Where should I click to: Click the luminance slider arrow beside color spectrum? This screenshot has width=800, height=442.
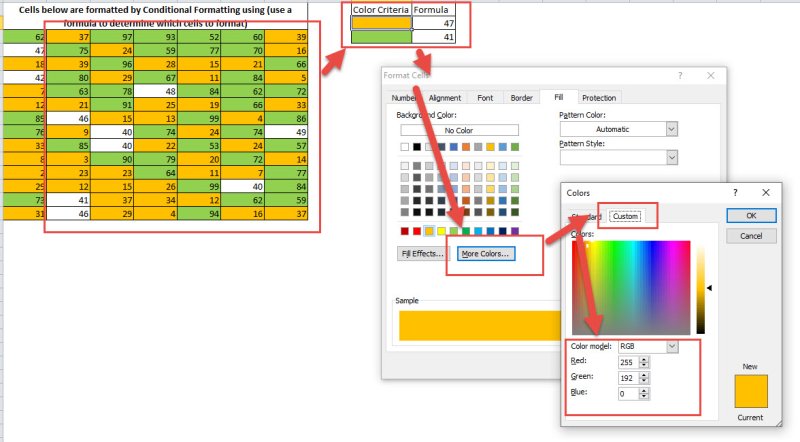point(711,288)
